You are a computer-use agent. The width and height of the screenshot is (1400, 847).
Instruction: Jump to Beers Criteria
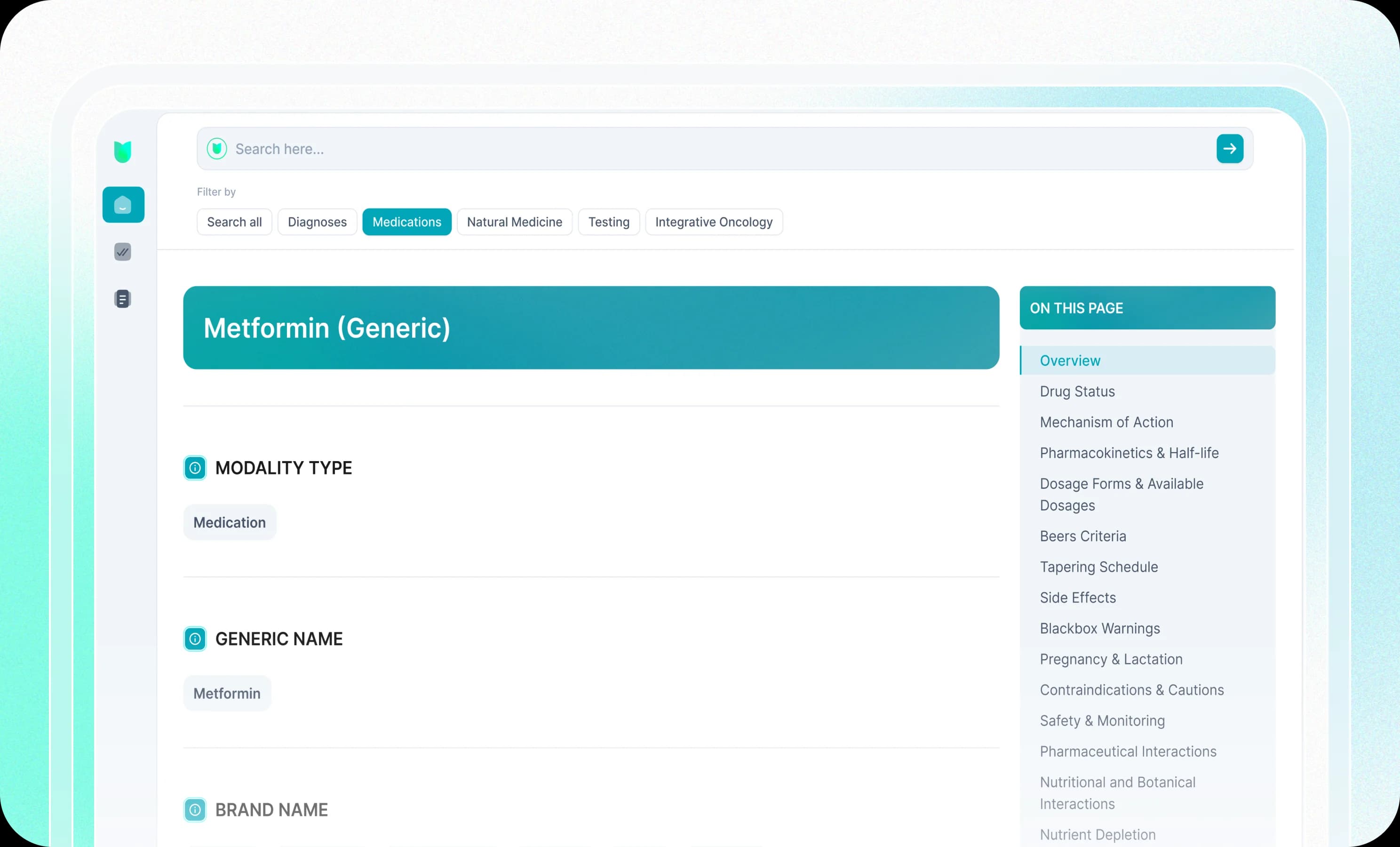point(1082,536)
